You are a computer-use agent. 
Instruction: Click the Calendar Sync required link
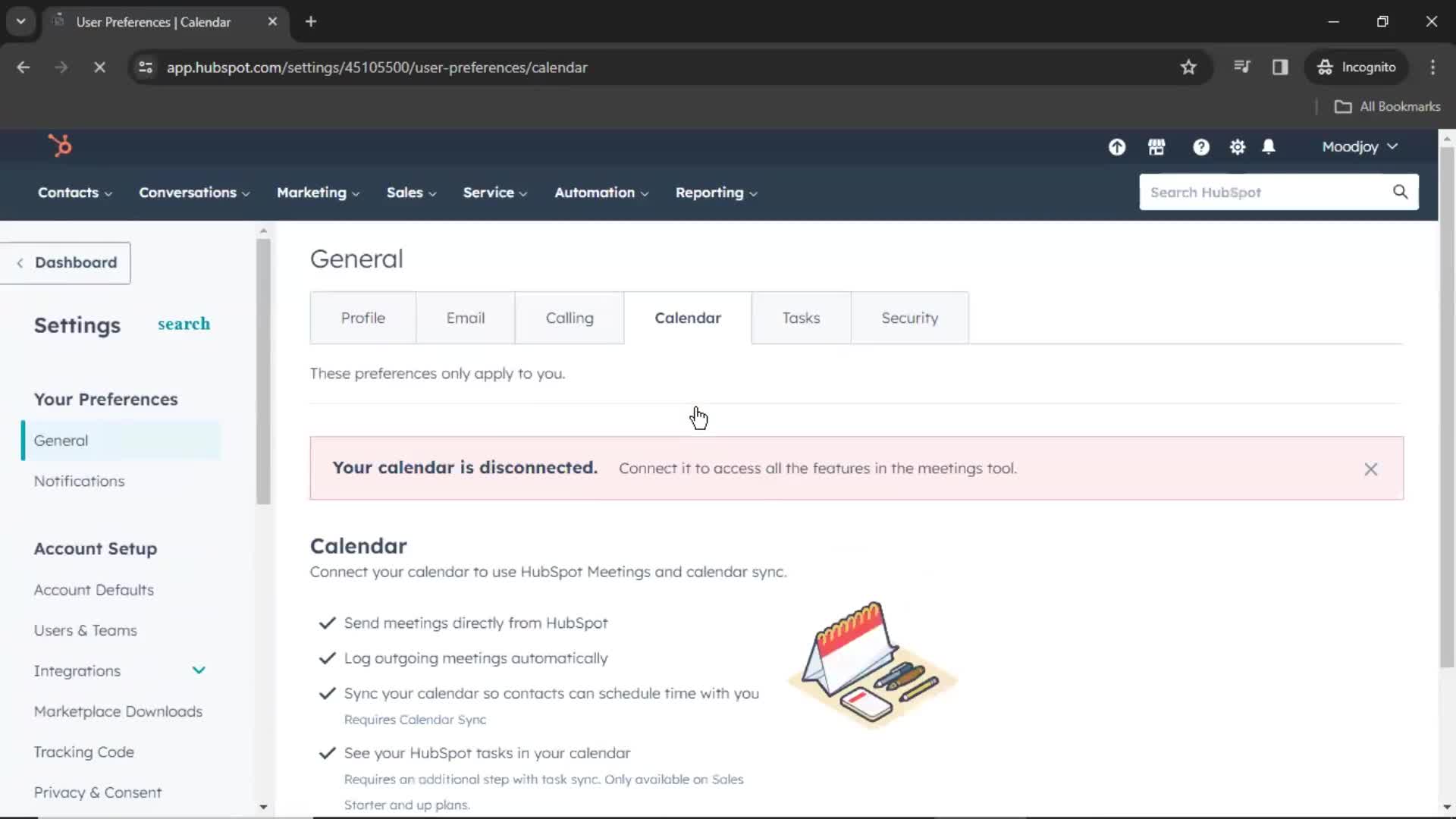click(x=415, y=719)
